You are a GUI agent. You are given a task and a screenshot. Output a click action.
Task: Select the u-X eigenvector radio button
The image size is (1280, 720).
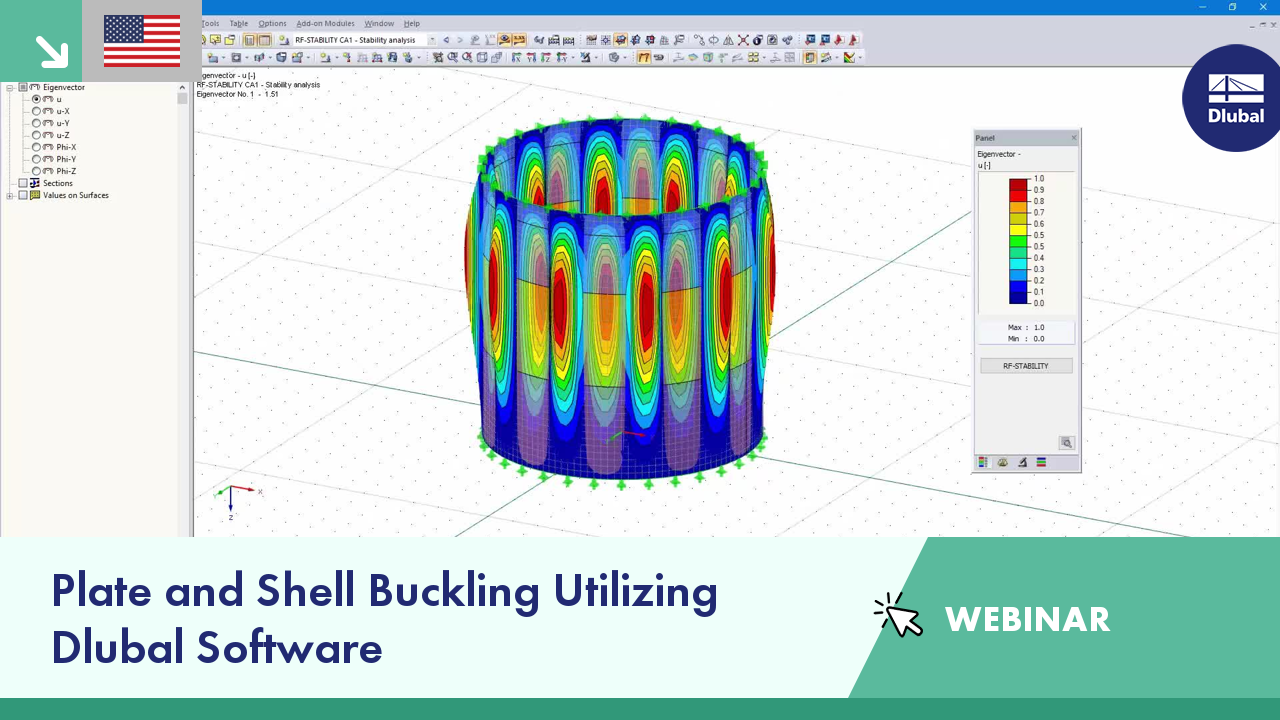pos(36,111)
